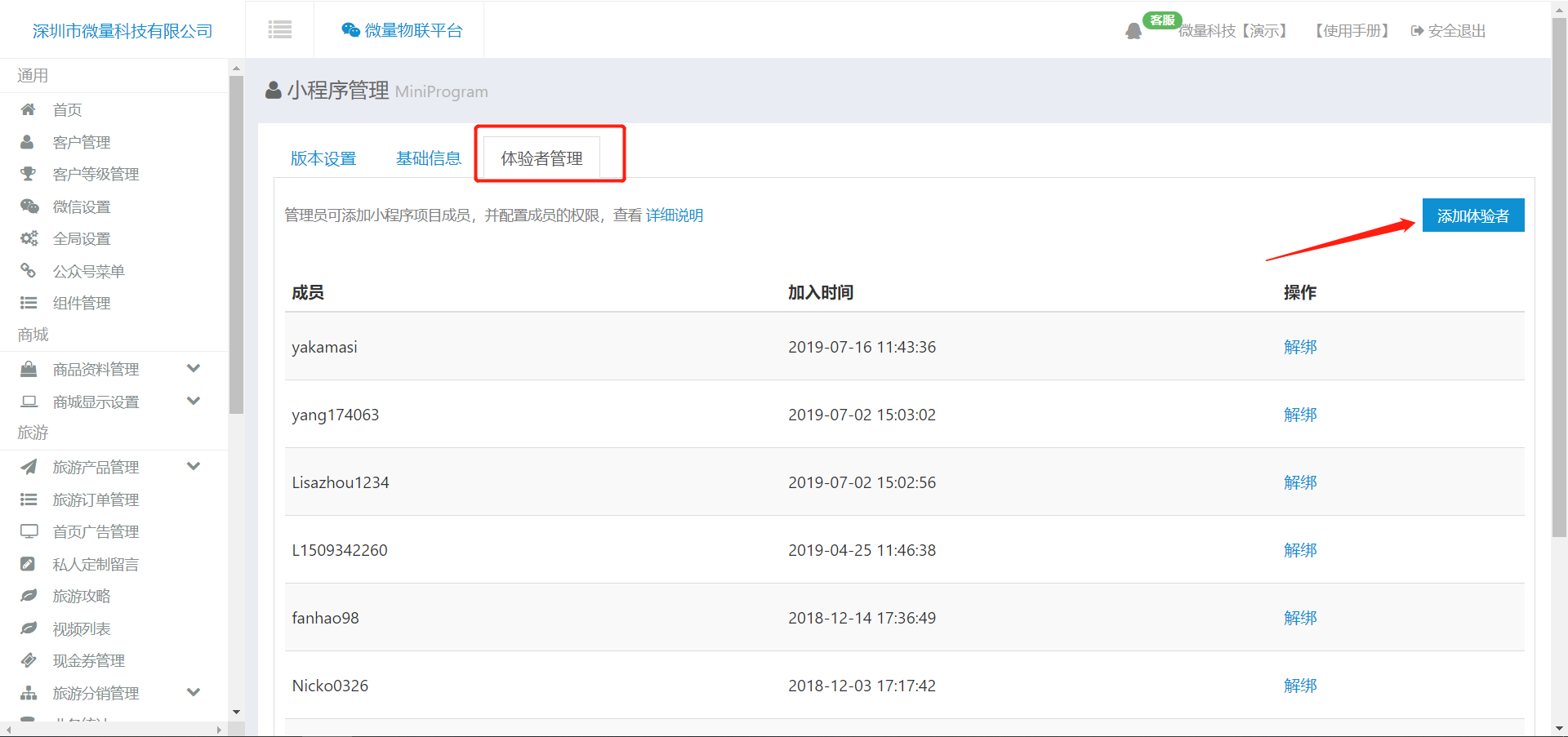Image resolution: width=1568 pixels, height=737 pixels.
Task: Click the join time 2019-04-25 11:46:38
Action: coord(862,550)
